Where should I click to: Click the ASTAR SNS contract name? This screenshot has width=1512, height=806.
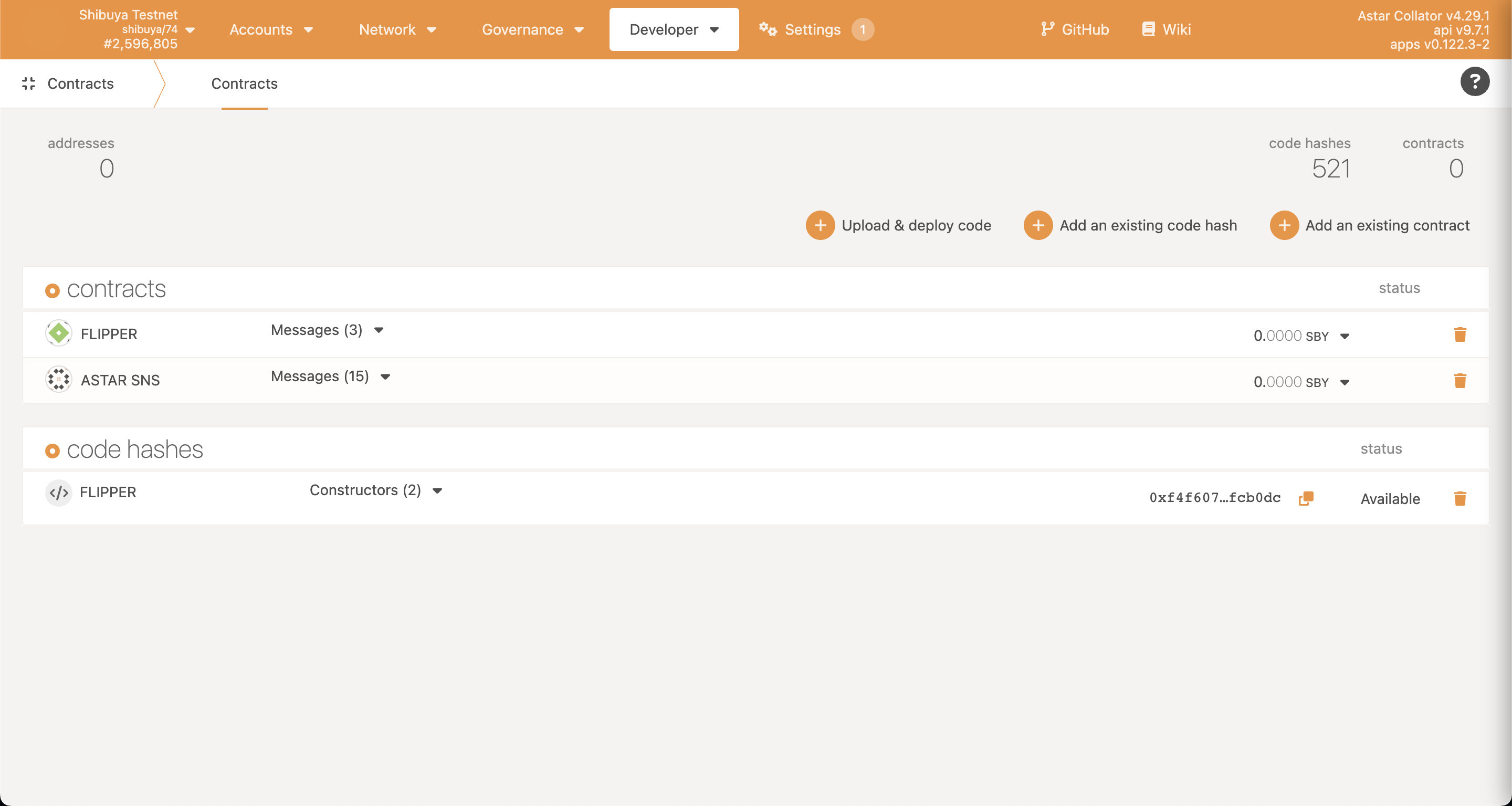[x=120, y=380]
